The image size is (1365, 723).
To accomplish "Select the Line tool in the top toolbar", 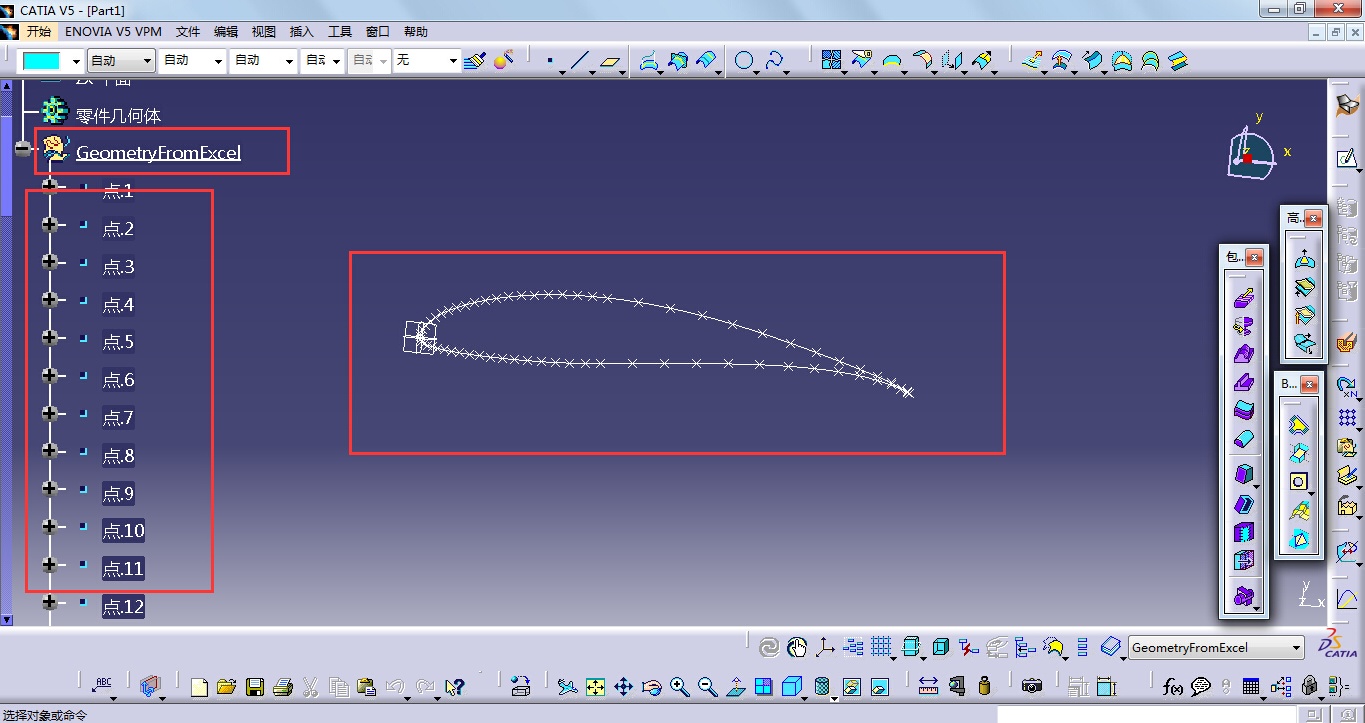I will 578,61.
